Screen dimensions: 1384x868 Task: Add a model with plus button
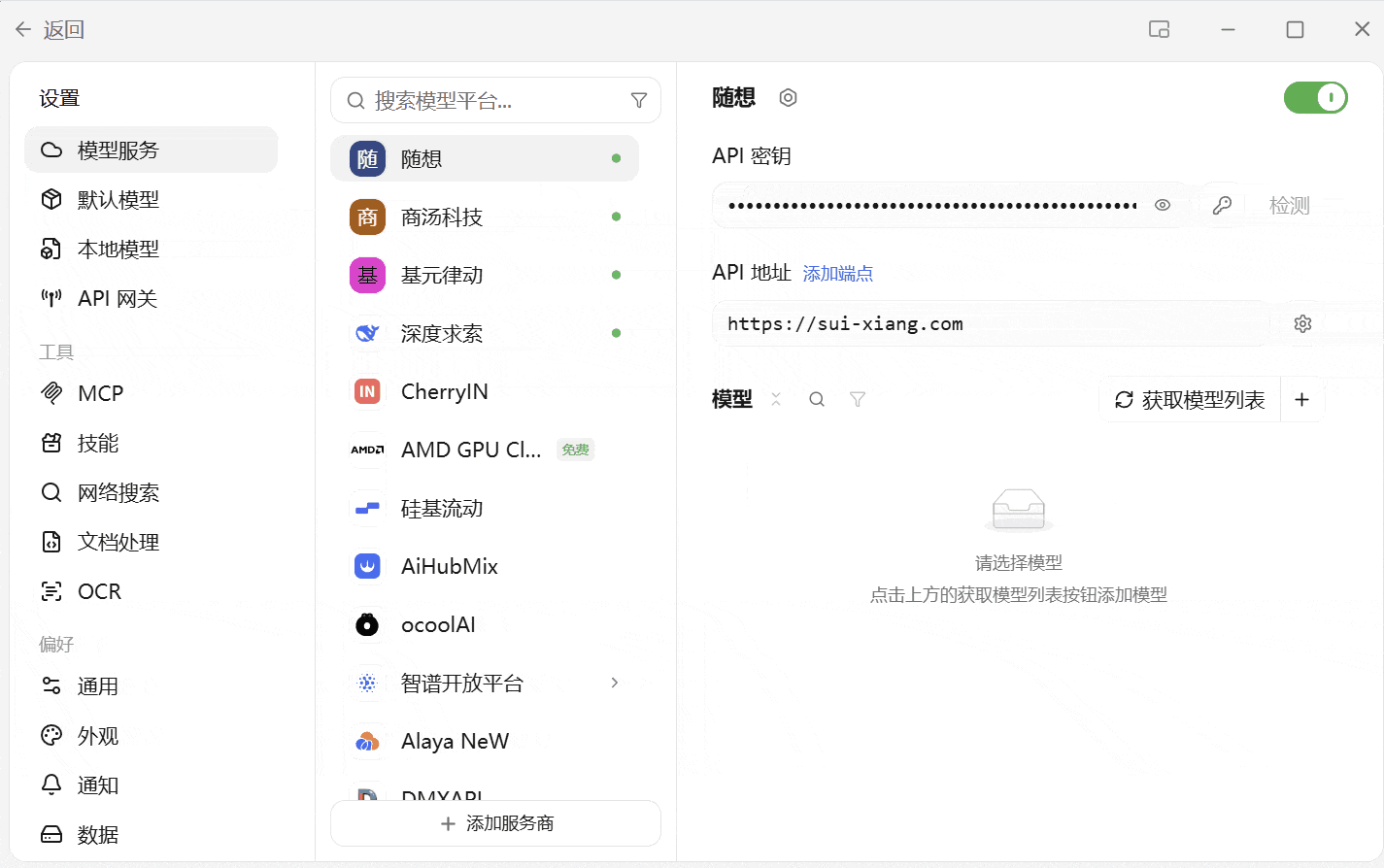pyautogui.click(x=1302, y=399)
